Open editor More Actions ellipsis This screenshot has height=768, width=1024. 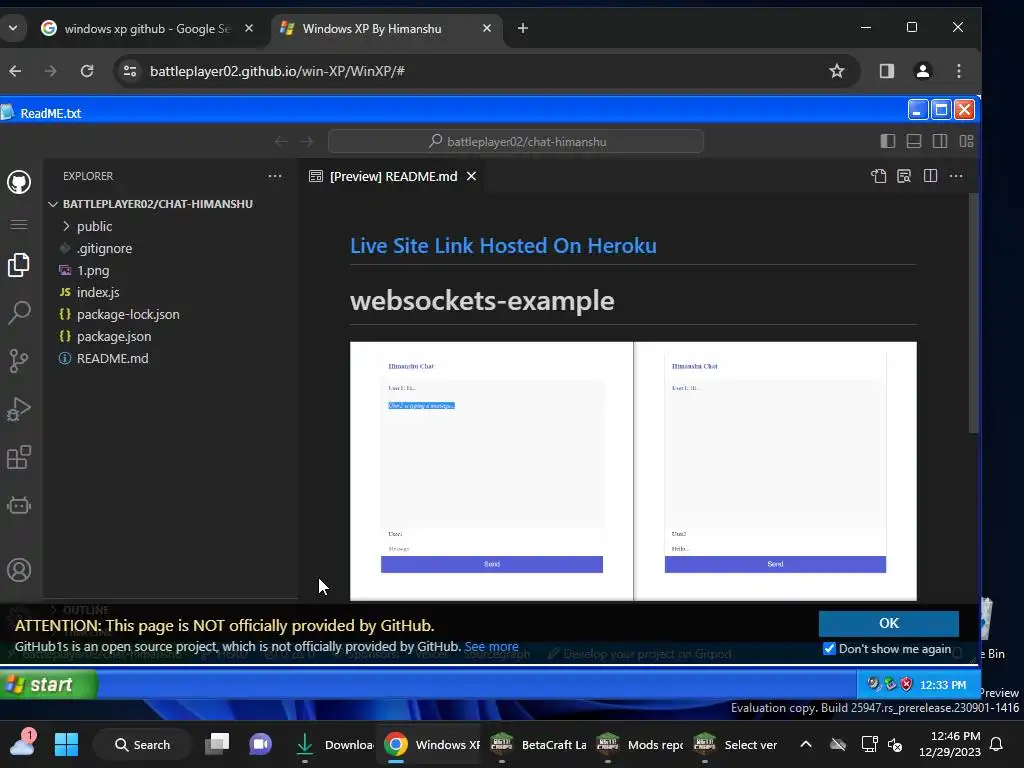tap(956, 176)
